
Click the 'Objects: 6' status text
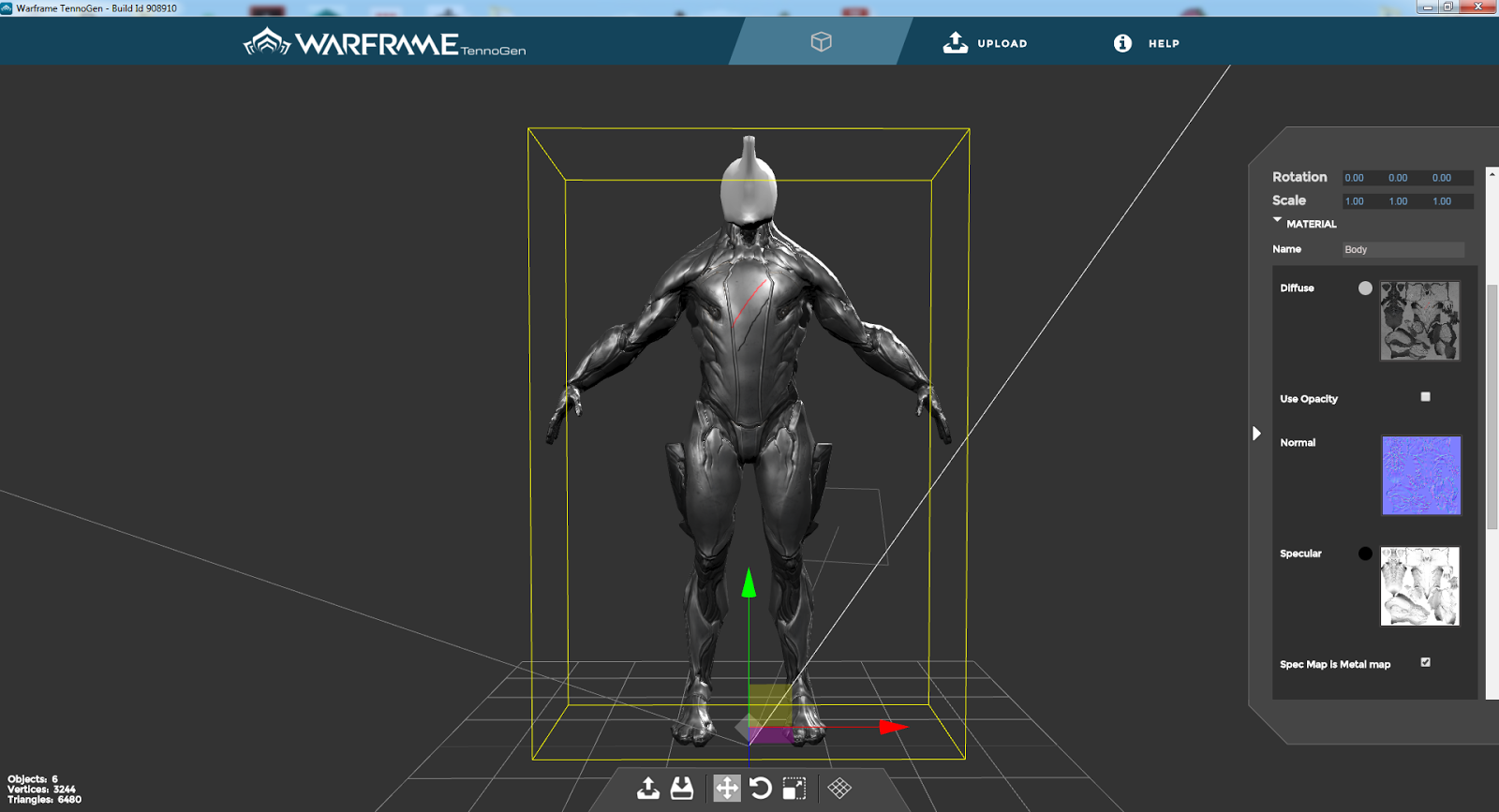(x=33, y=779)
